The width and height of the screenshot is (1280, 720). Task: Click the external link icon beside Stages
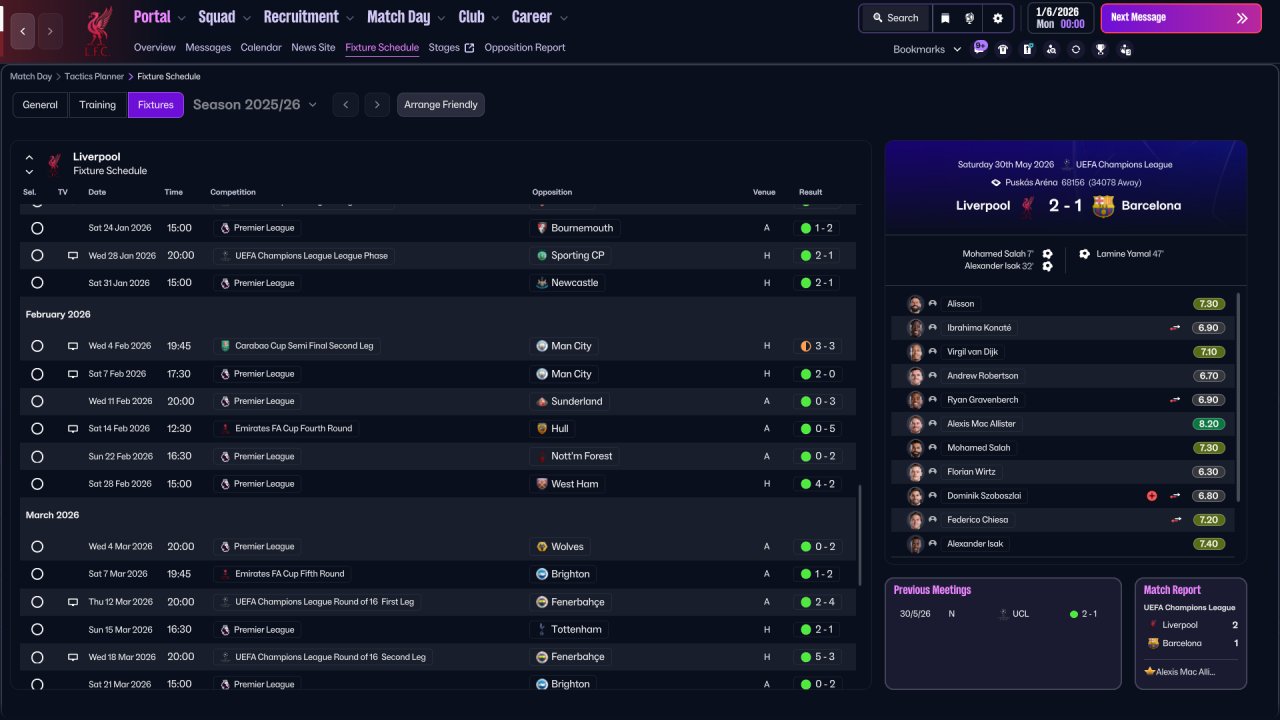click(x=469, y=48)
